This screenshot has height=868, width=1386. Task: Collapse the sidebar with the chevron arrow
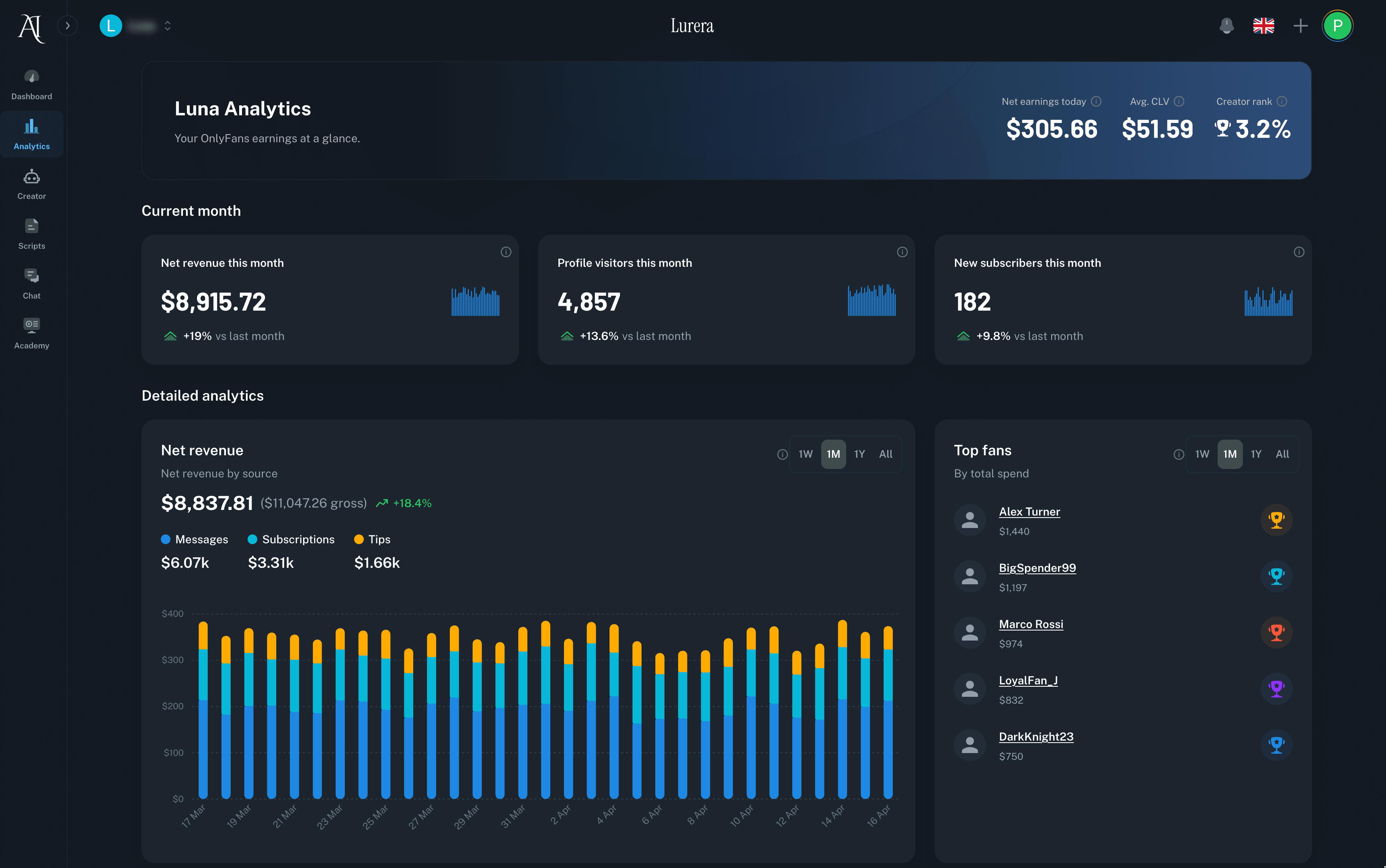pyautogui.click(x=68, y=26)
